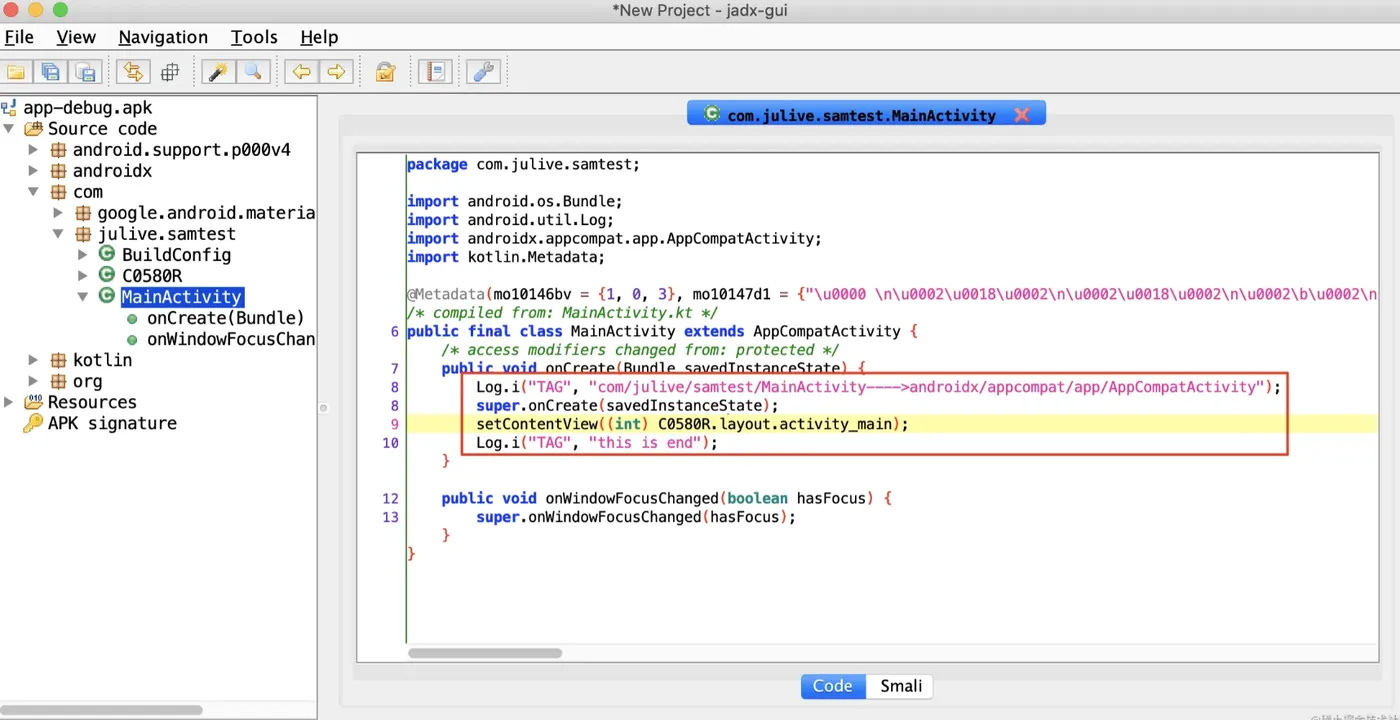Collapse the com package node
Viewport: 1400px width, 720px height.
33,192
